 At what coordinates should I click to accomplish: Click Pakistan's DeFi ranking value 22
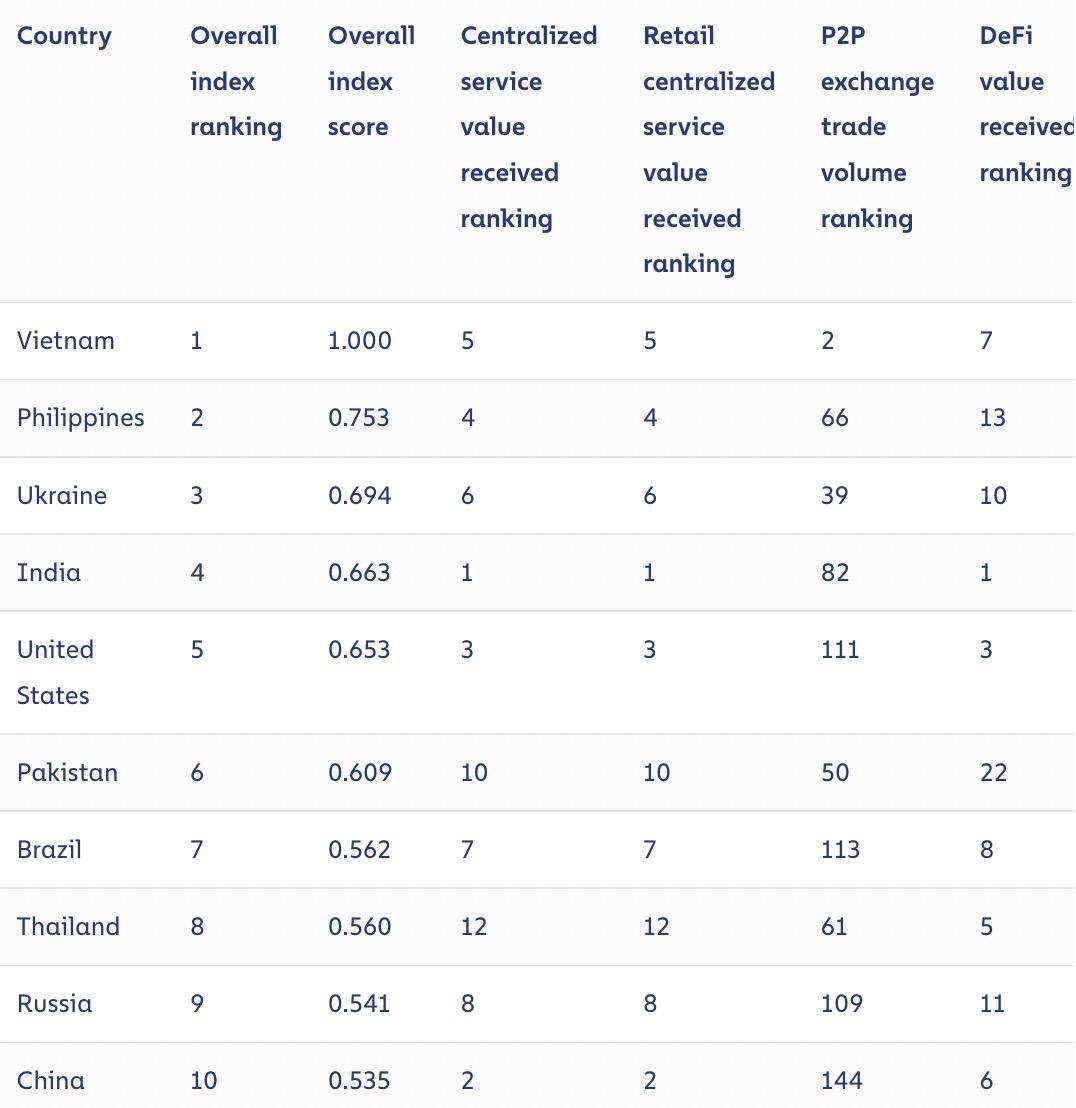pos(993,773)
